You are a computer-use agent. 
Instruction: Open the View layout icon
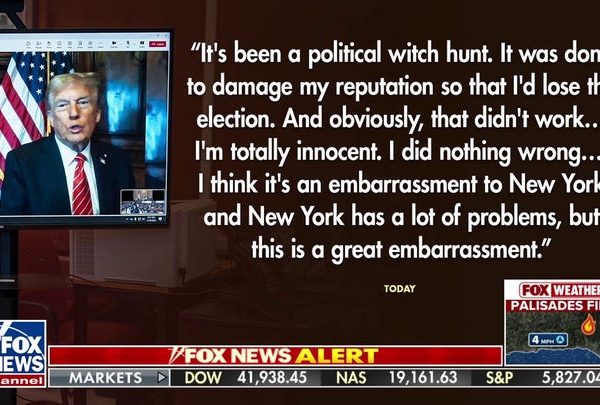click(70, 44)
